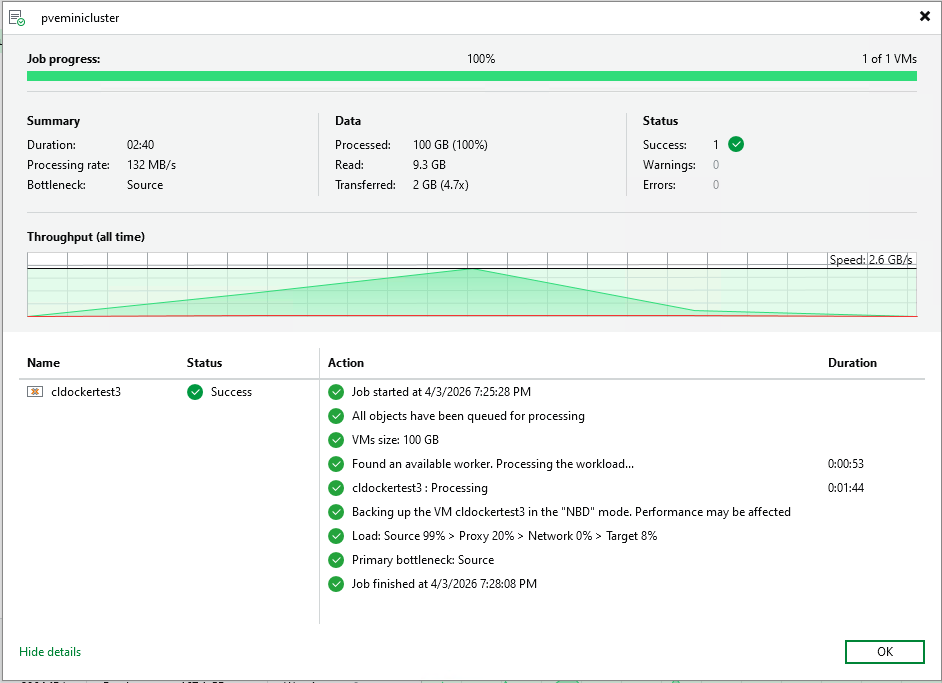942x683 pixels.
Task: Click the green job progress bar
Action: click(471, 76)
